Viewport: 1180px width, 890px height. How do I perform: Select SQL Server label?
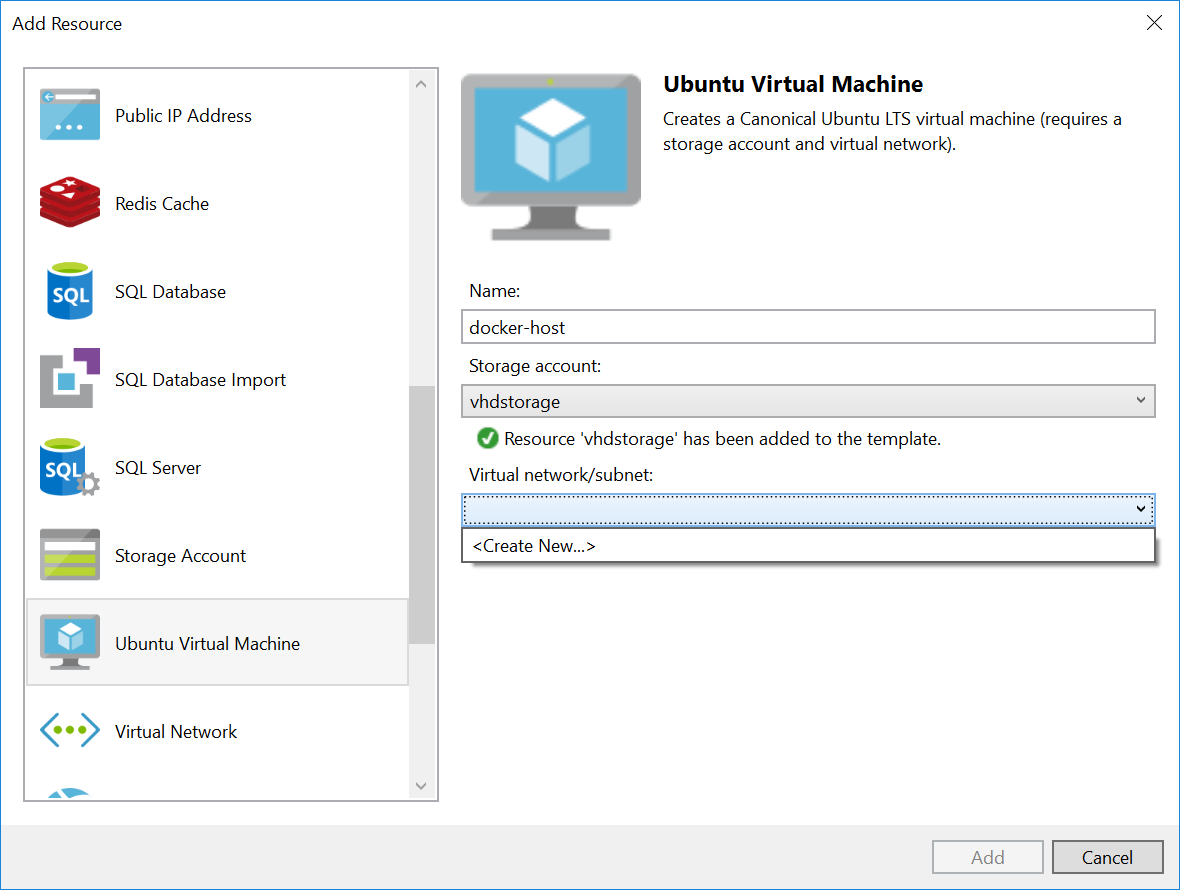click(158, 468)
